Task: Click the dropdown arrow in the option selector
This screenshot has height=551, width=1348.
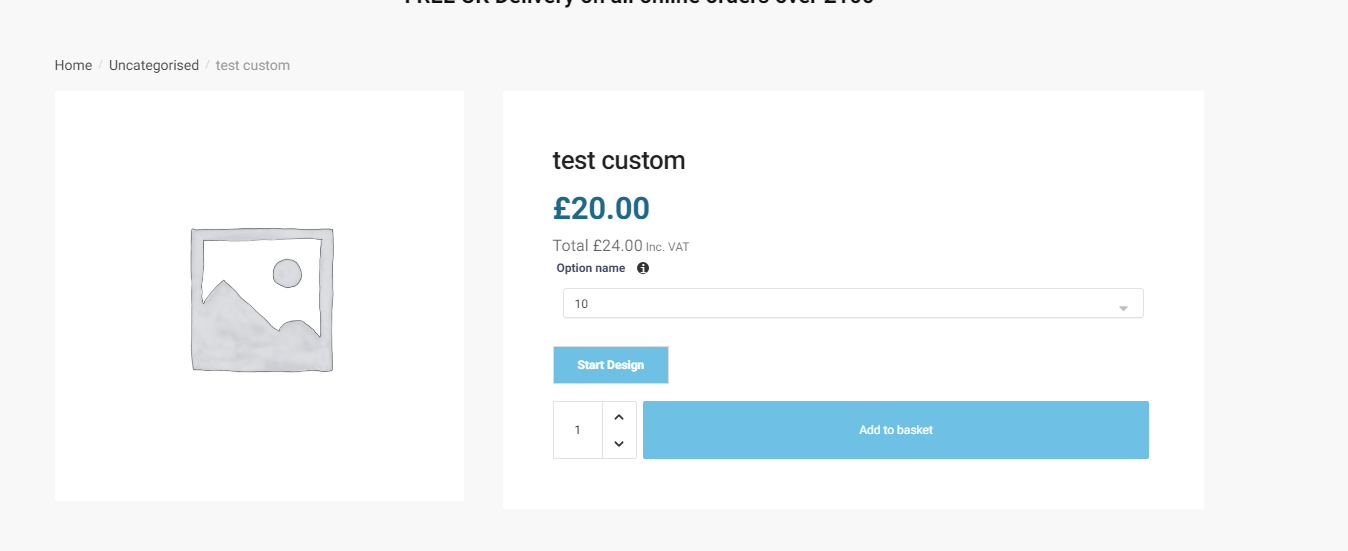Action: pyautogui.click(x=1123, y=305)
